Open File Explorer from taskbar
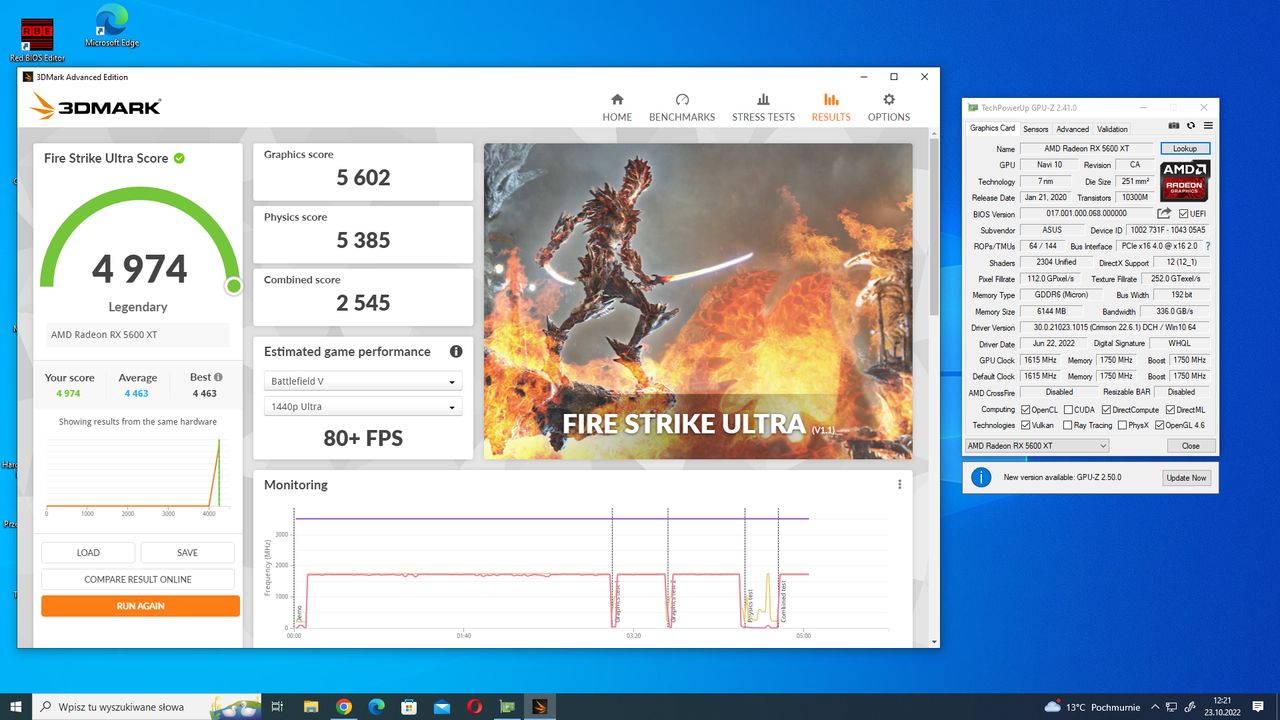1280x720 pixels. click(x=311, y=706)
